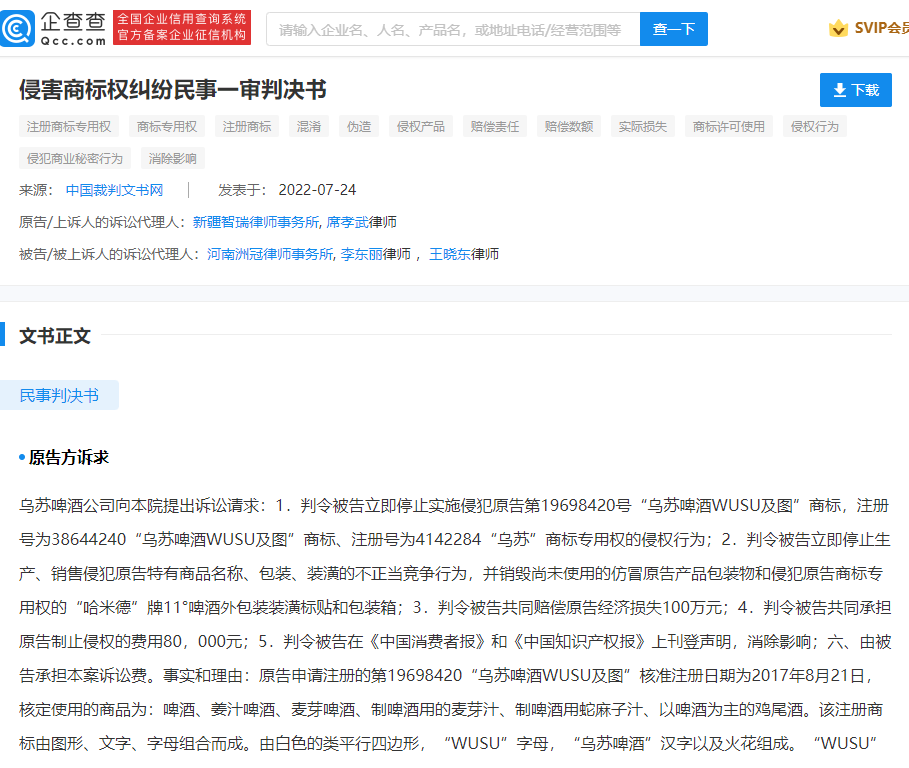Select the 实际损失 tag
This screenshot has width=909, height=768.
tap(643, 126)
